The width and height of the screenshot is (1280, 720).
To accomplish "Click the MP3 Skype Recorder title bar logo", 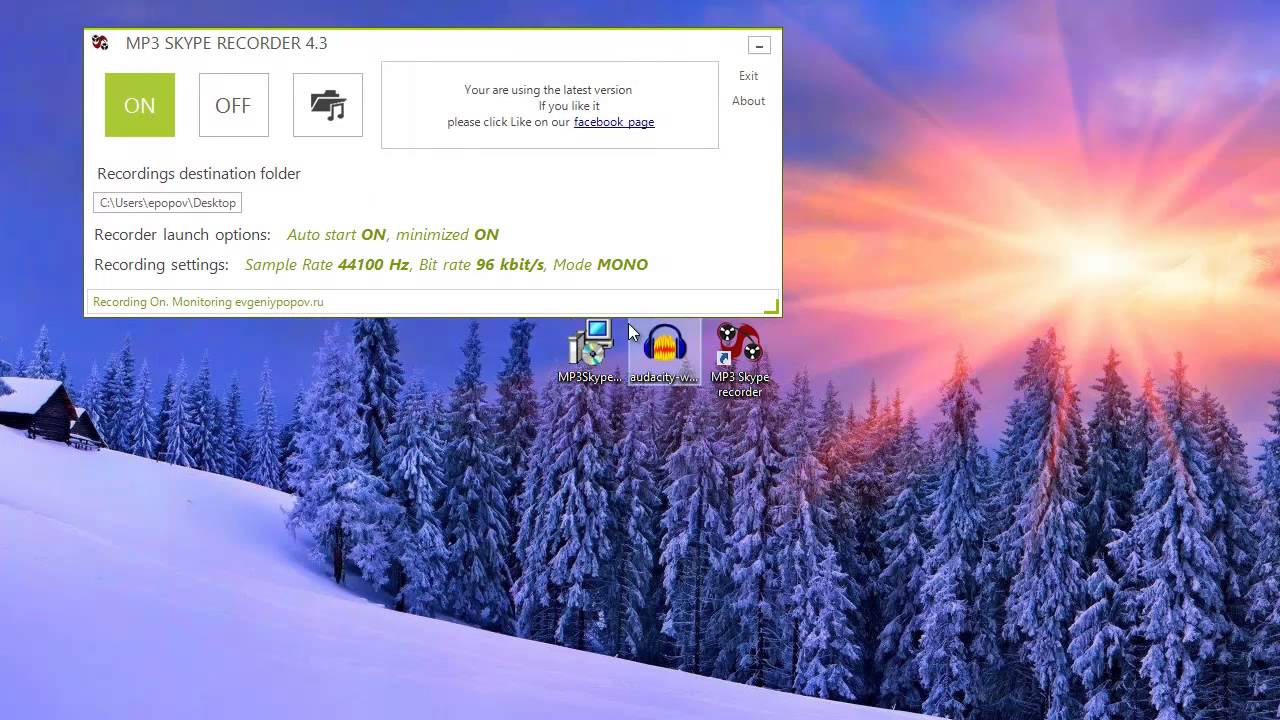I will [100, 43].
